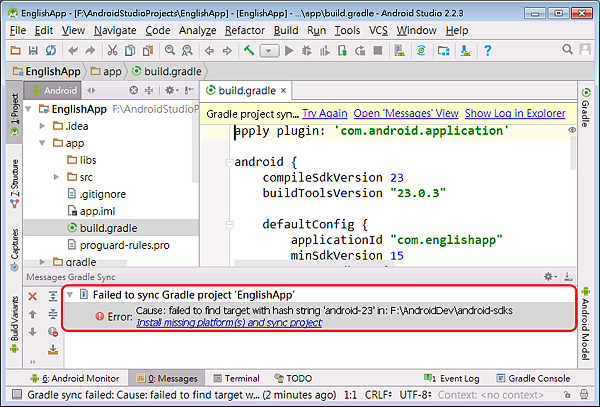Open Project panel gear settings menu
The width and height of the screenshot is (600, 407).
[x=171, y=90]
